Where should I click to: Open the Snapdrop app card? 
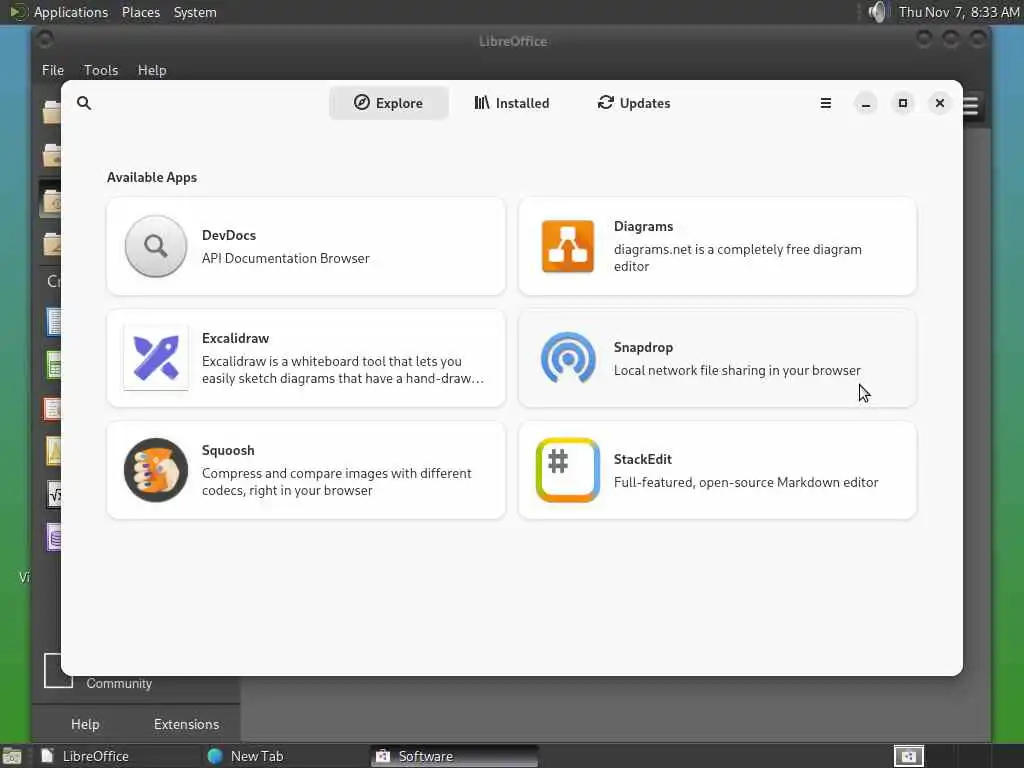[x=717, y=358]
